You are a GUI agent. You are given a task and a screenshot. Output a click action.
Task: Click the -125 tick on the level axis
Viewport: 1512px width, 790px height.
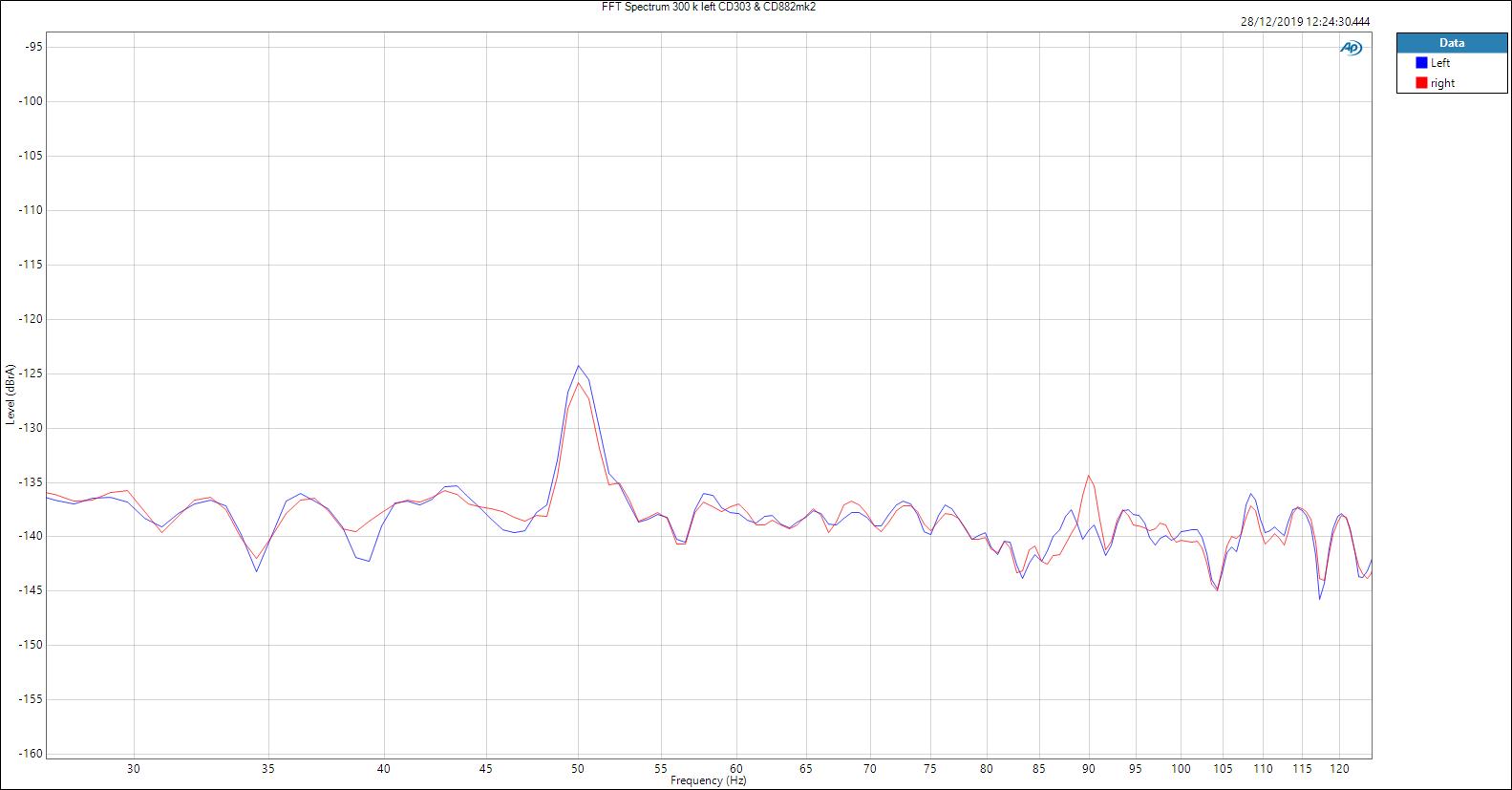pyautogui.click(x=29, y=374)
